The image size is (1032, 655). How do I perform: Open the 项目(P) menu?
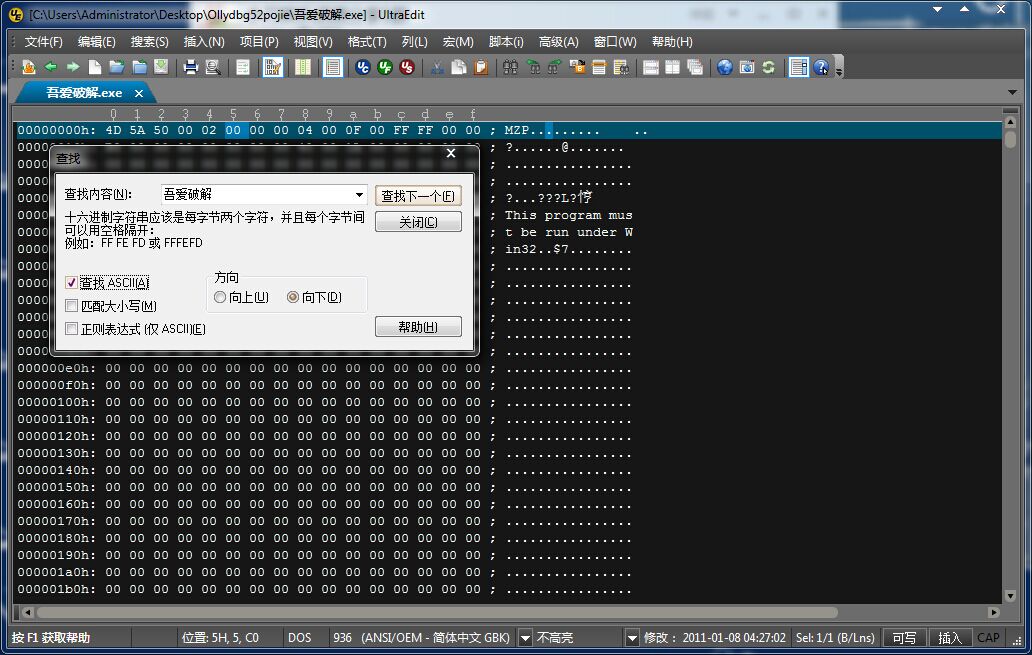pyautogui.click(x=259, y=42)
